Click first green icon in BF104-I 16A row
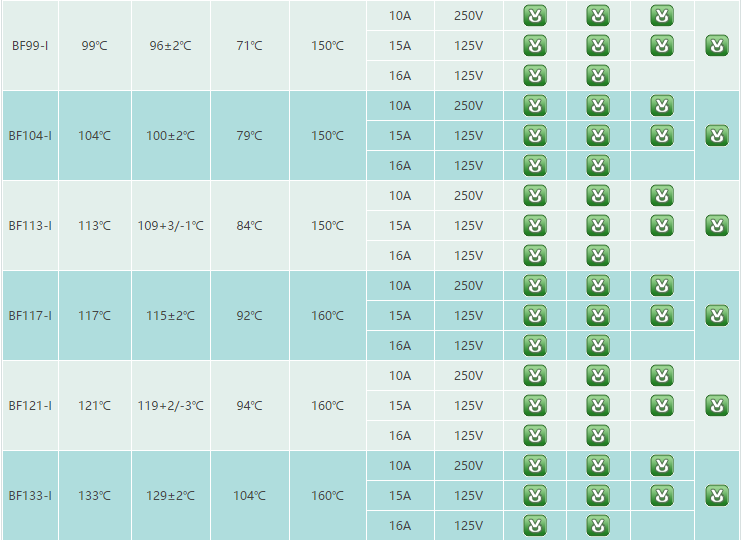This screenshot has width=743, height=540. 535,166
